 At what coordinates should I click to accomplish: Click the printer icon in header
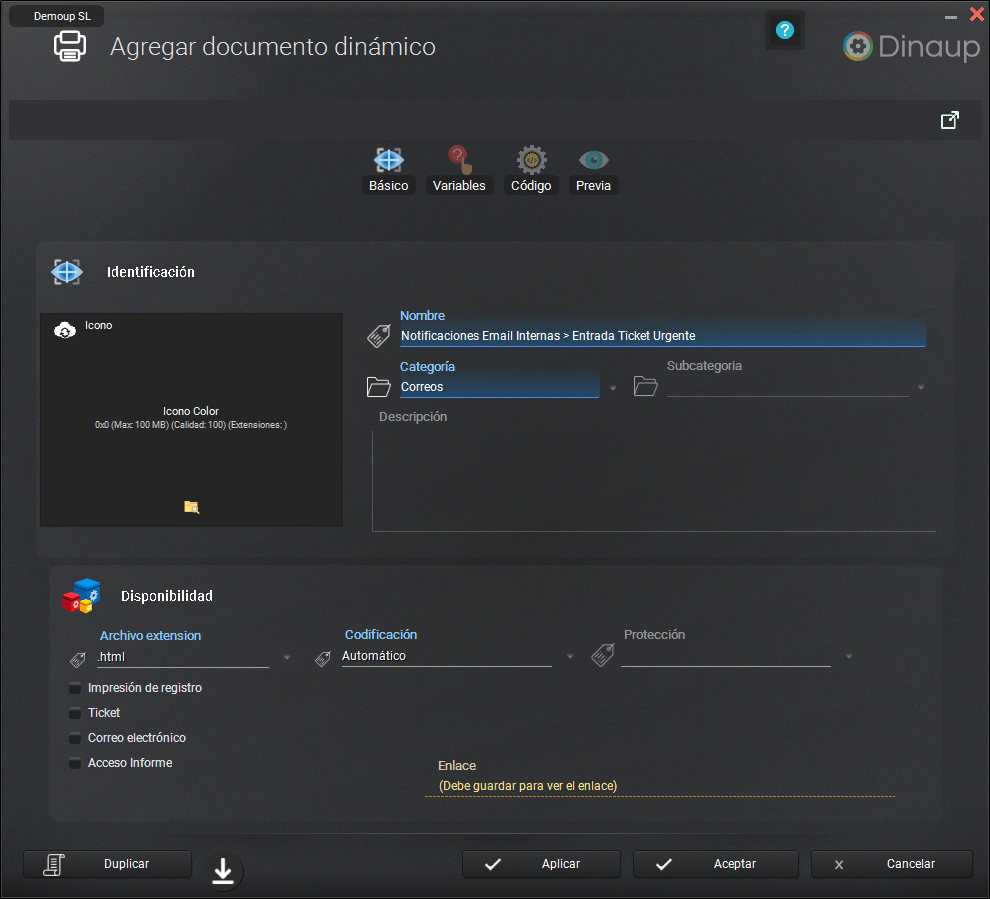tap(70, 46)
